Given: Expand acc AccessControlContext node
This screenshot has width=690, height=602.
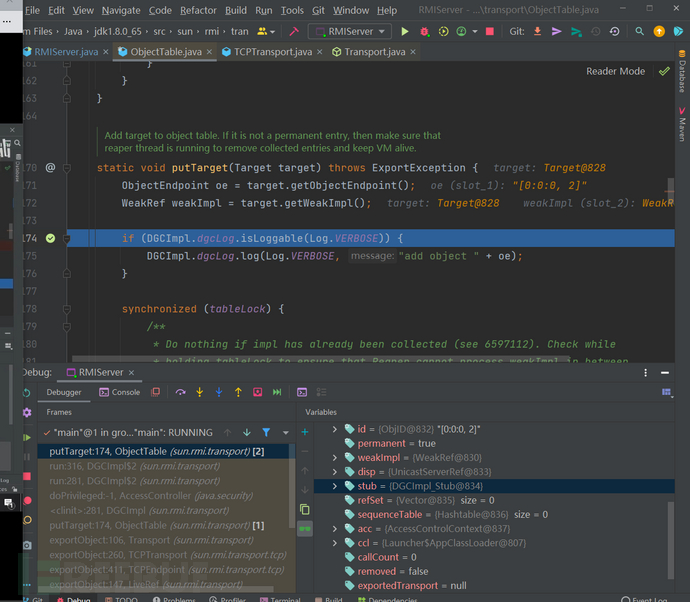Looking at the screenshot, I should (335, 529).
